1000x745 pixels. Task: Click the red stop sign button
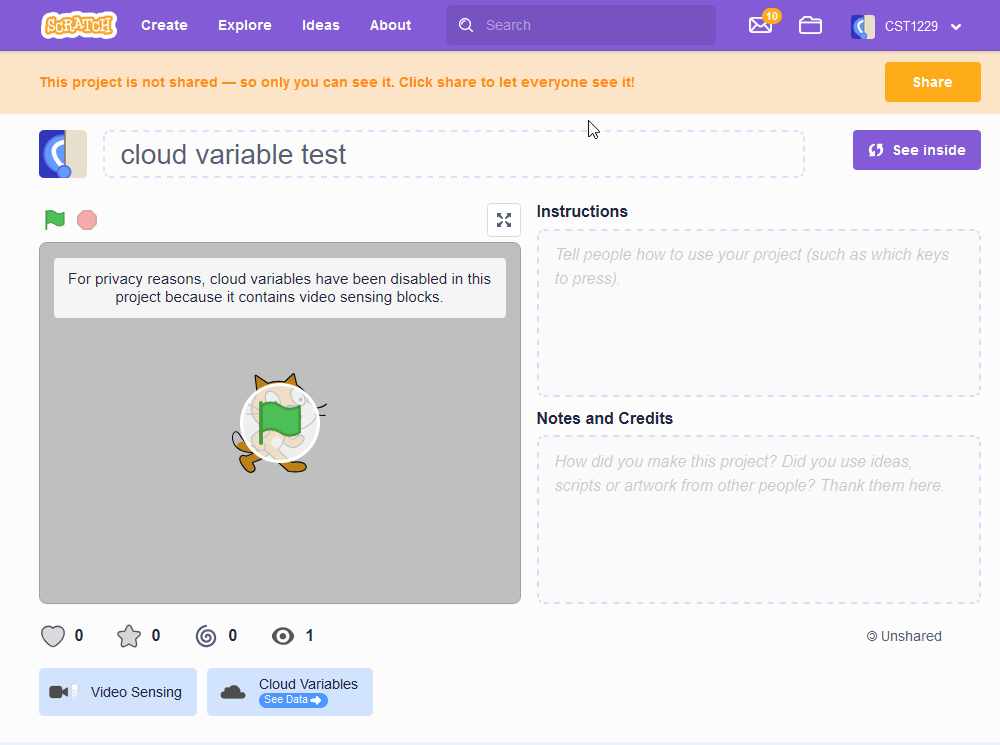pyautogui.click(x=87, y=220)
